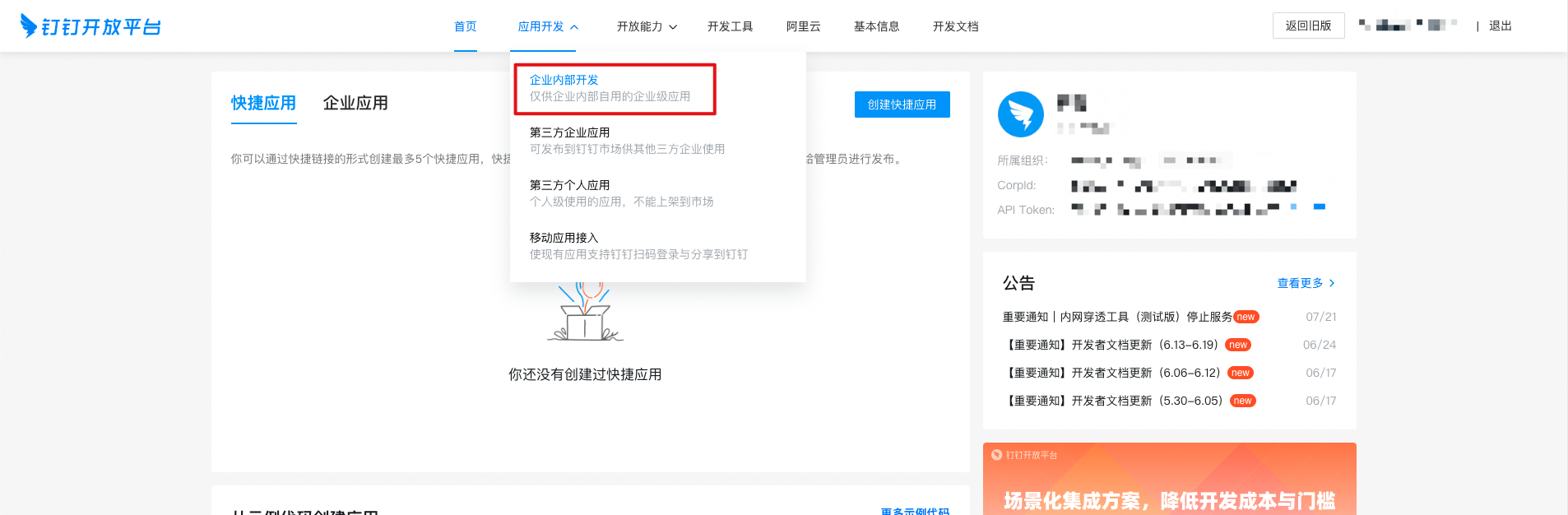Viewport: 1568px width, 515px height.
Task: Open 开发文档 in the navigation
Action: click(x=956, y=26)
